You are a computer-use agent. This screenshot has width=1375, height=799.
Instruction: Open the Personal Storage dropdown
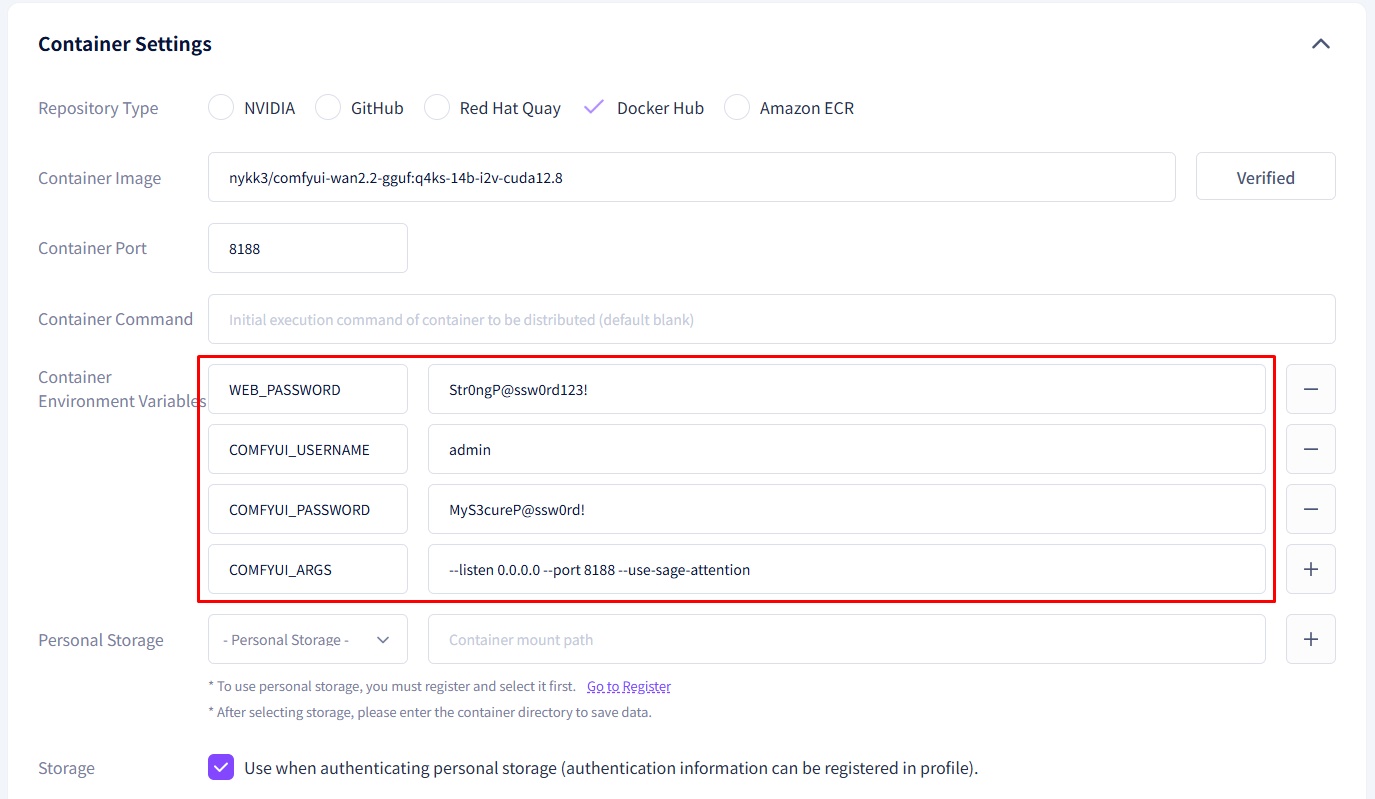click(x=307, y=639)
